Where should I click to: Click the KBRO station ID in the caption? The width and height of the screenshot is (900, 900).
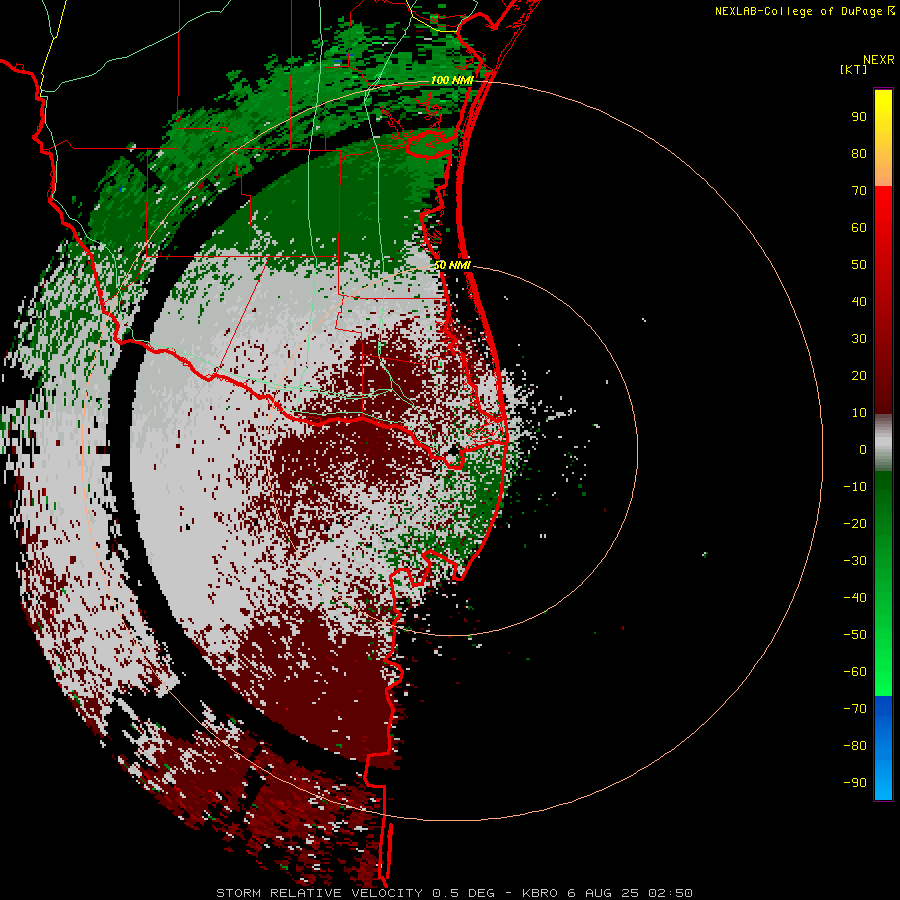pyautogui.click(x=541, y=893)
